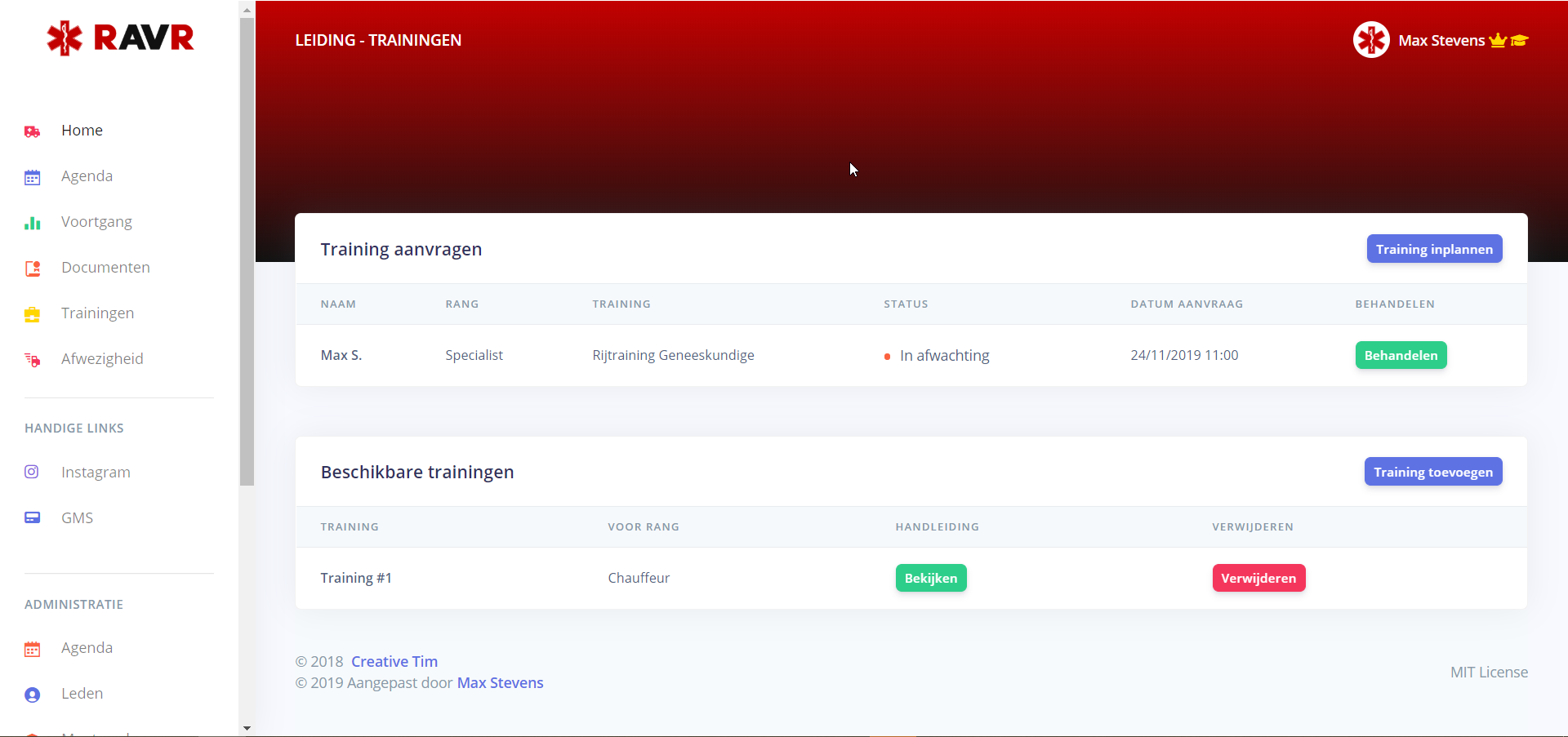Click the GMS card icon
This screenshot has height=737, width=1568.
click(33, 517)
